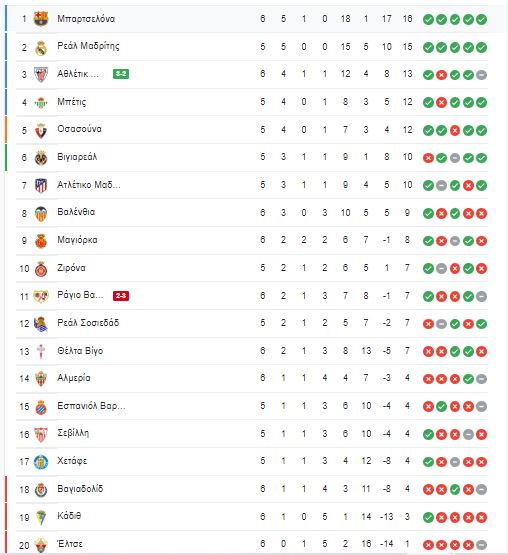Open the Ρεάλ Σοσιεδάδ team link
This screenshot has height=555, width=508.
tap(88, 322)
